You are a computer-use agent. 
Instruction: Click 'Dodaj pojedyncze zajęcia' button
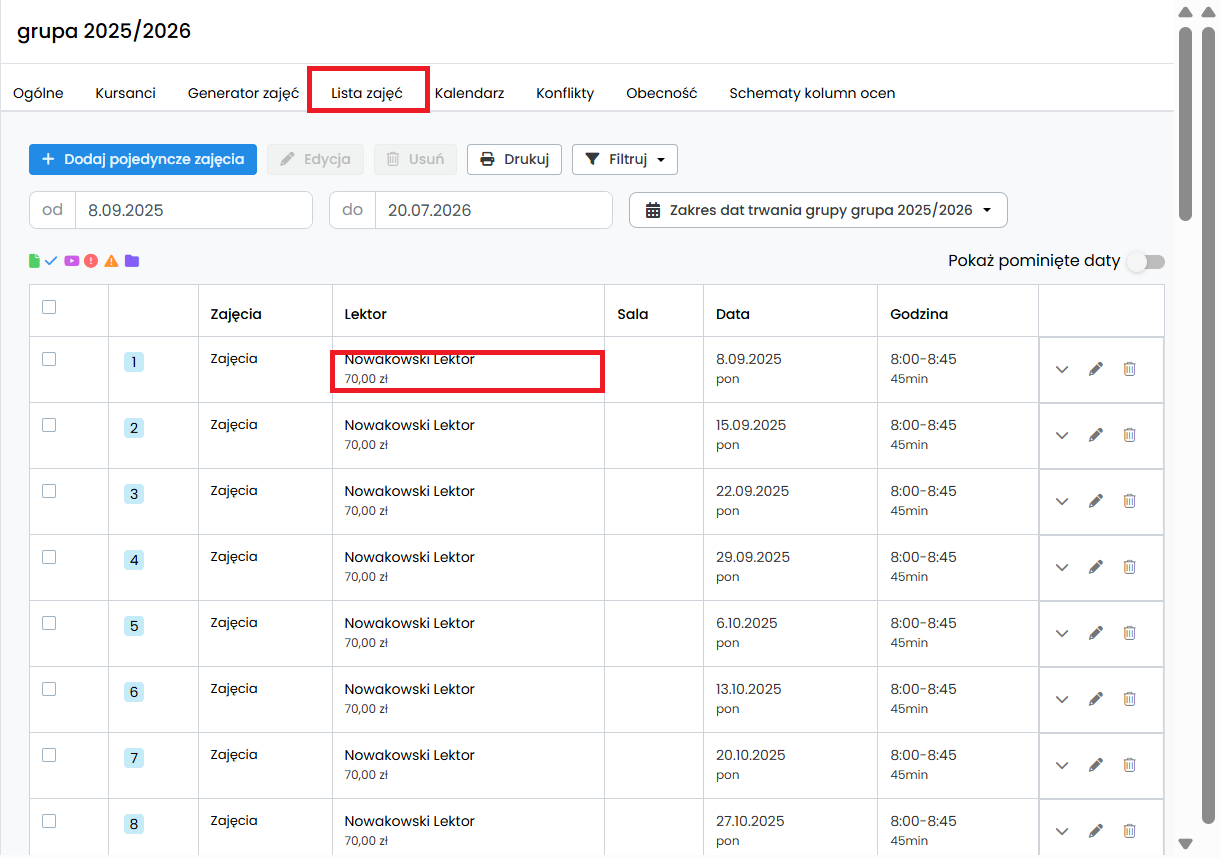(143, 159)
